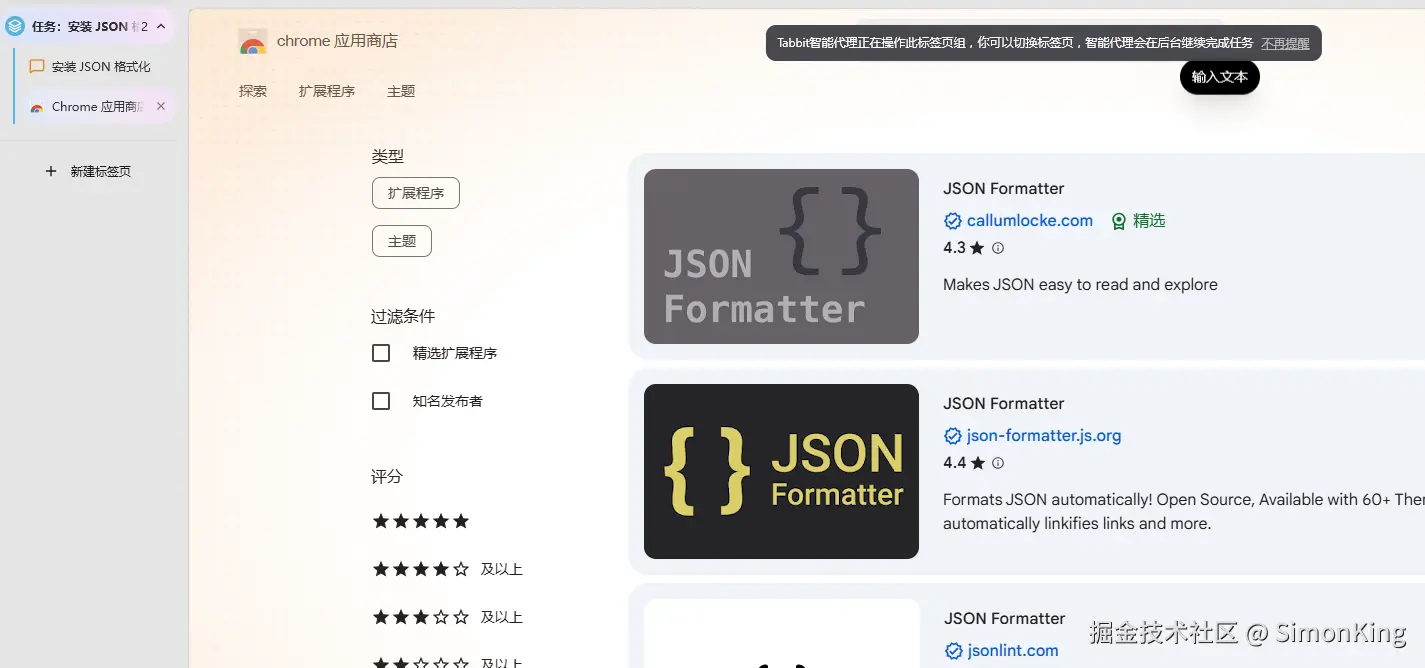Open the json-formatter.js.org publisher link

point(1044,436)
